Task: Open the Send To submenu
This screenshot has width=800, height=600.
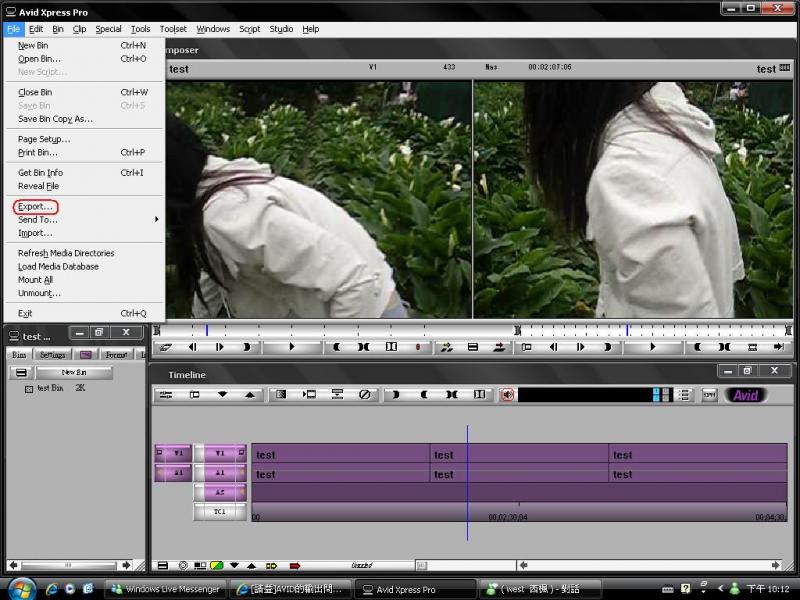Action: point(38,219)
